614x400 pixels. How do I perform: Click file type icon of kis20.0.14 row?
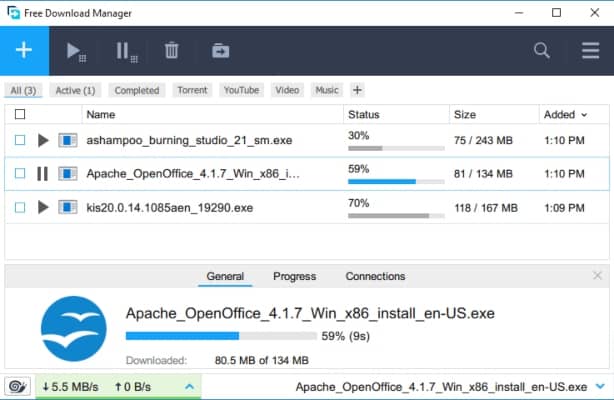click(x=68, y=207)
